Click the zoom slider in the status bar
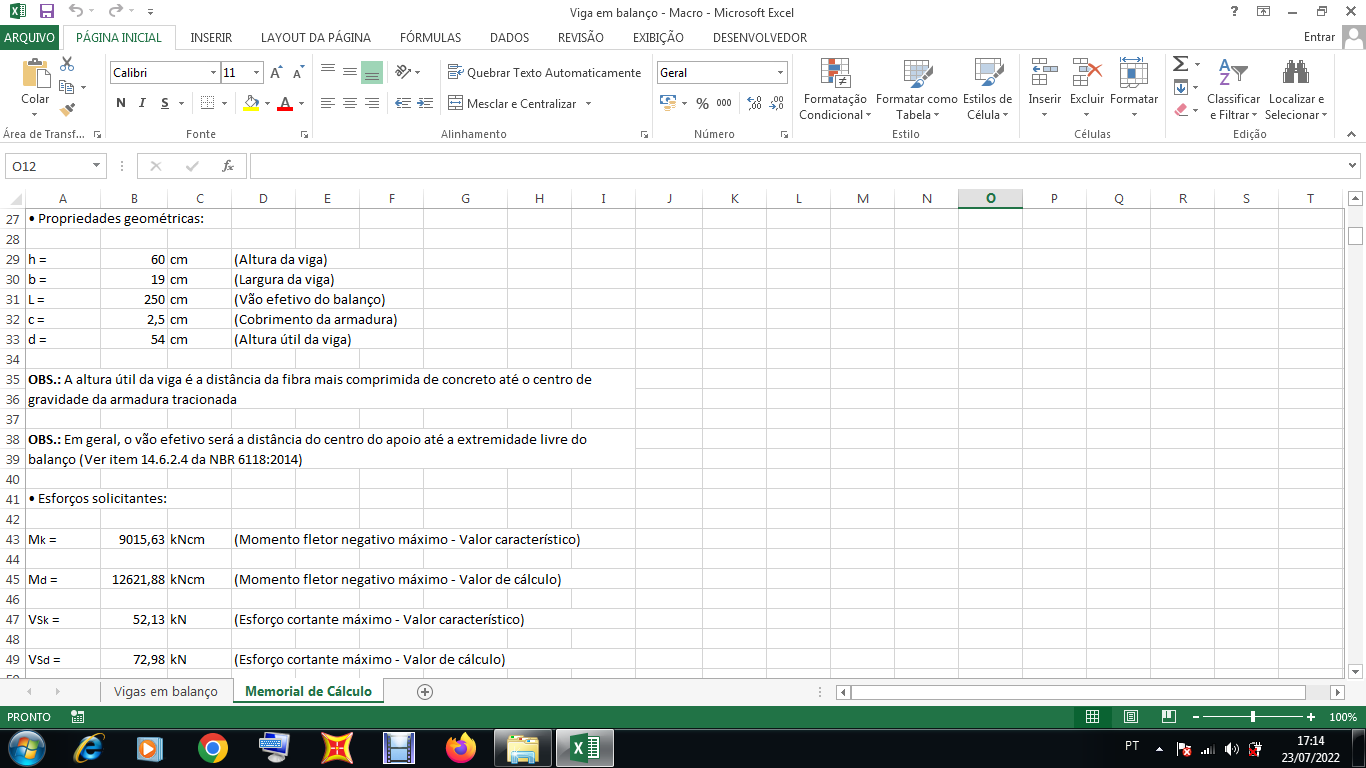 pos(1253,717)
